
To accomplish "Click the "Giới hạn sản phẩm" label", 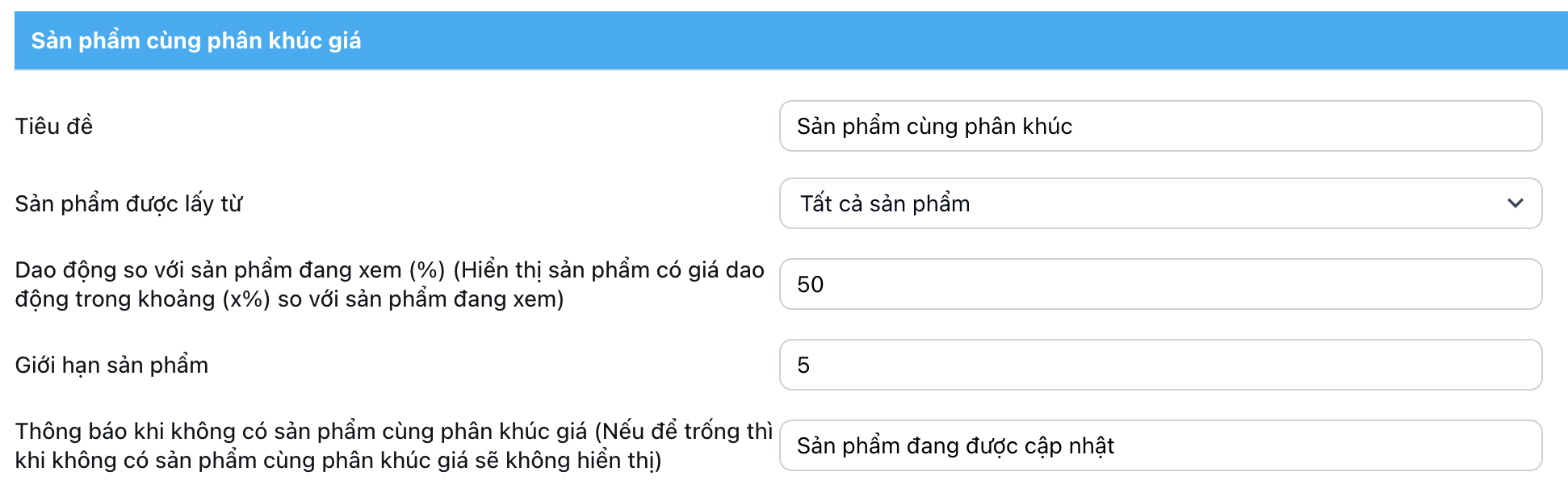I will click(111, 365).
